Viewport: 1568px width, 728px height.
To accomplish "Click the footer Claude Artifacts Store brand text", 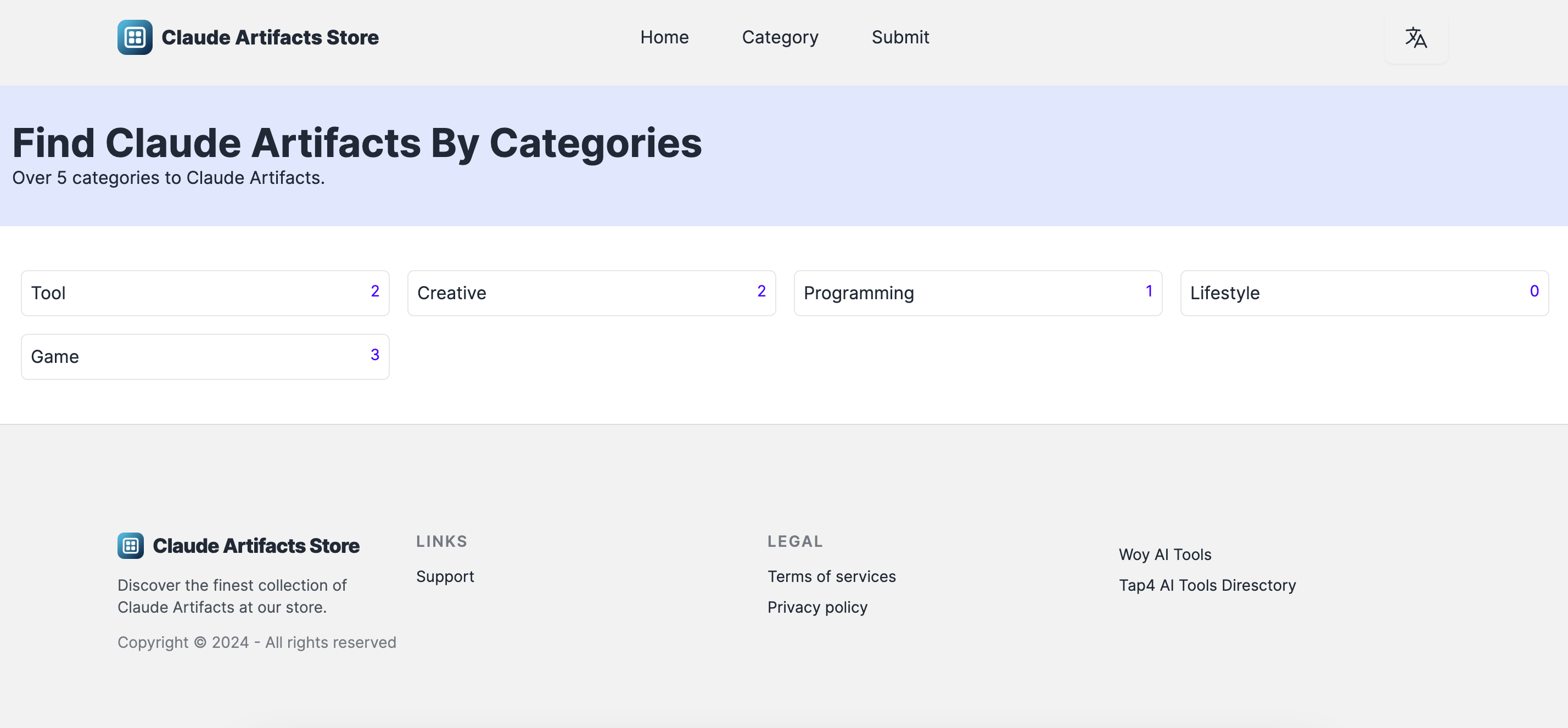I will click(x=256, y=545).
